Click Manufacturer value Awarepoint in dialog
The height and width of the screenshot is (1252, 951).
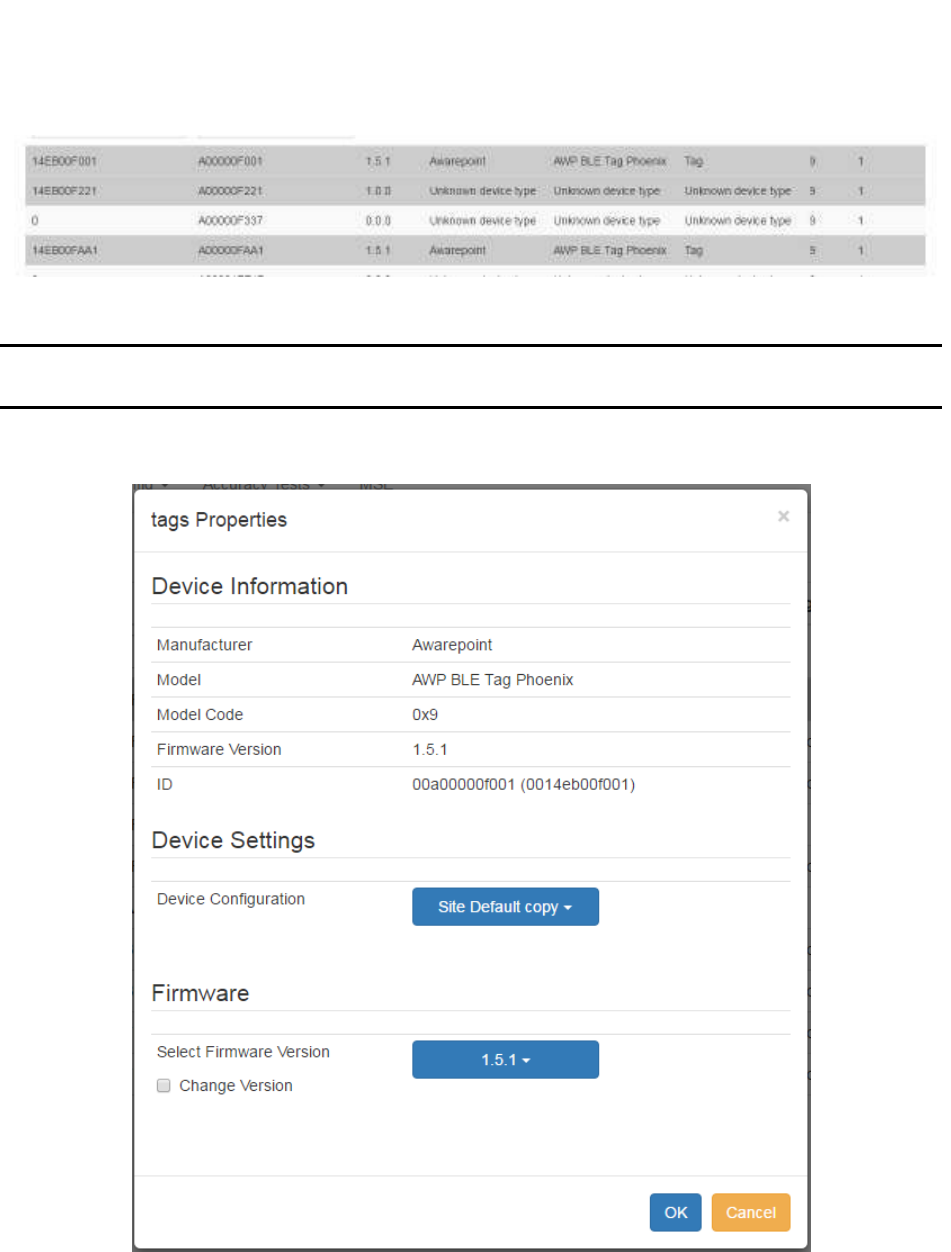click(x=451, y=645)
